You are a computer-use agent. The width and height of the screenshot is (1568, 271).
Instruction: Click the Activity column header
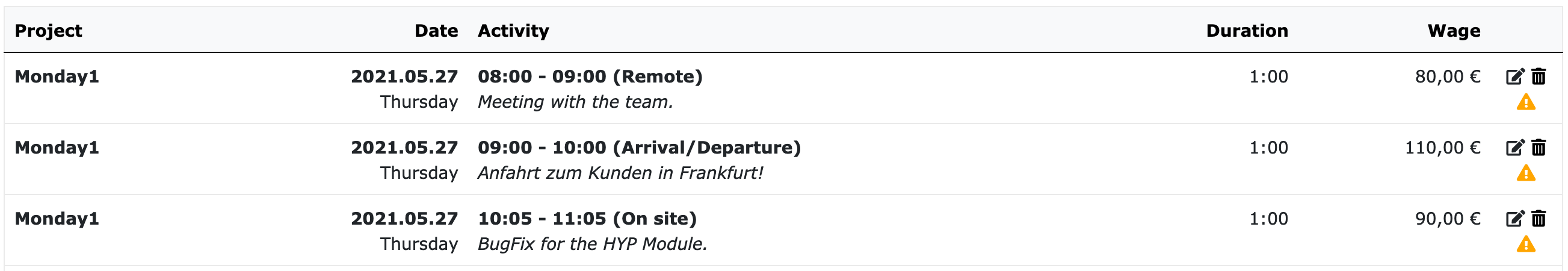513,31
